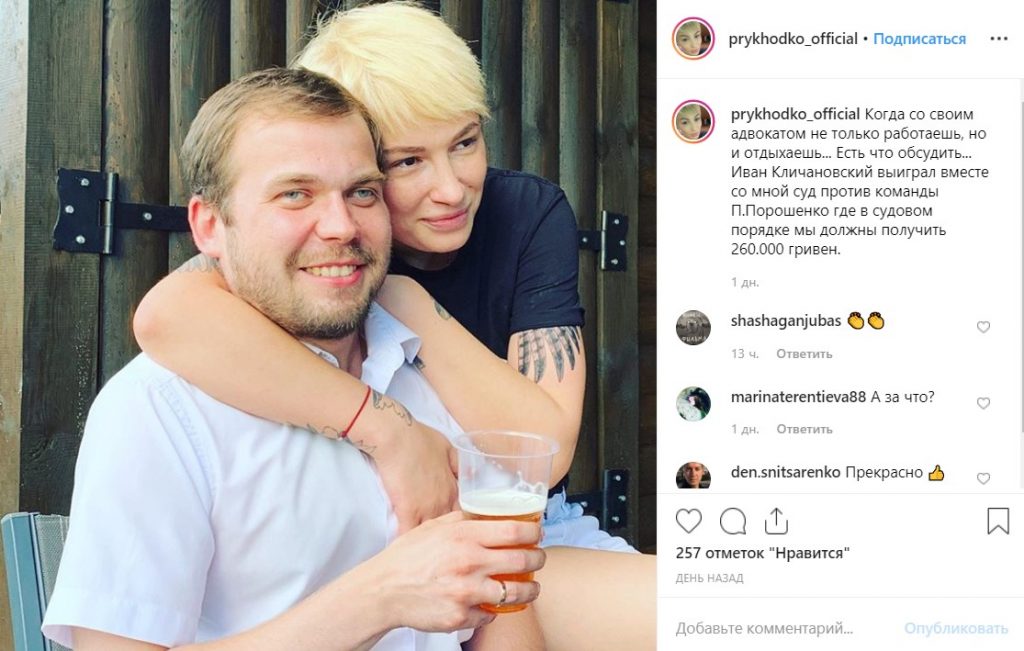Save the post with bookmark icon
This screenshot has width=1024, height=651.
[x=998, y=521]
